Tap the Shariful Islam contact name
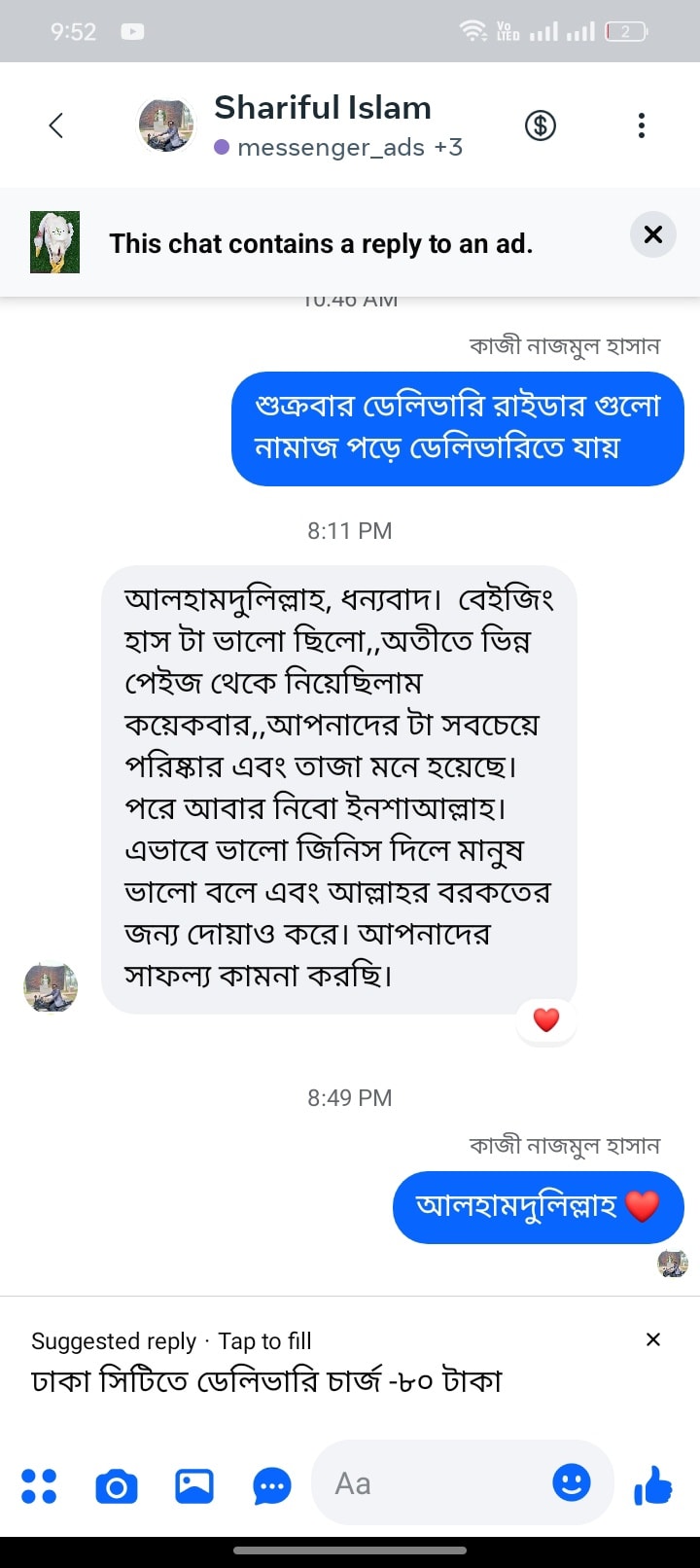This screenshot has height=1568, width=700. (322, 107)
